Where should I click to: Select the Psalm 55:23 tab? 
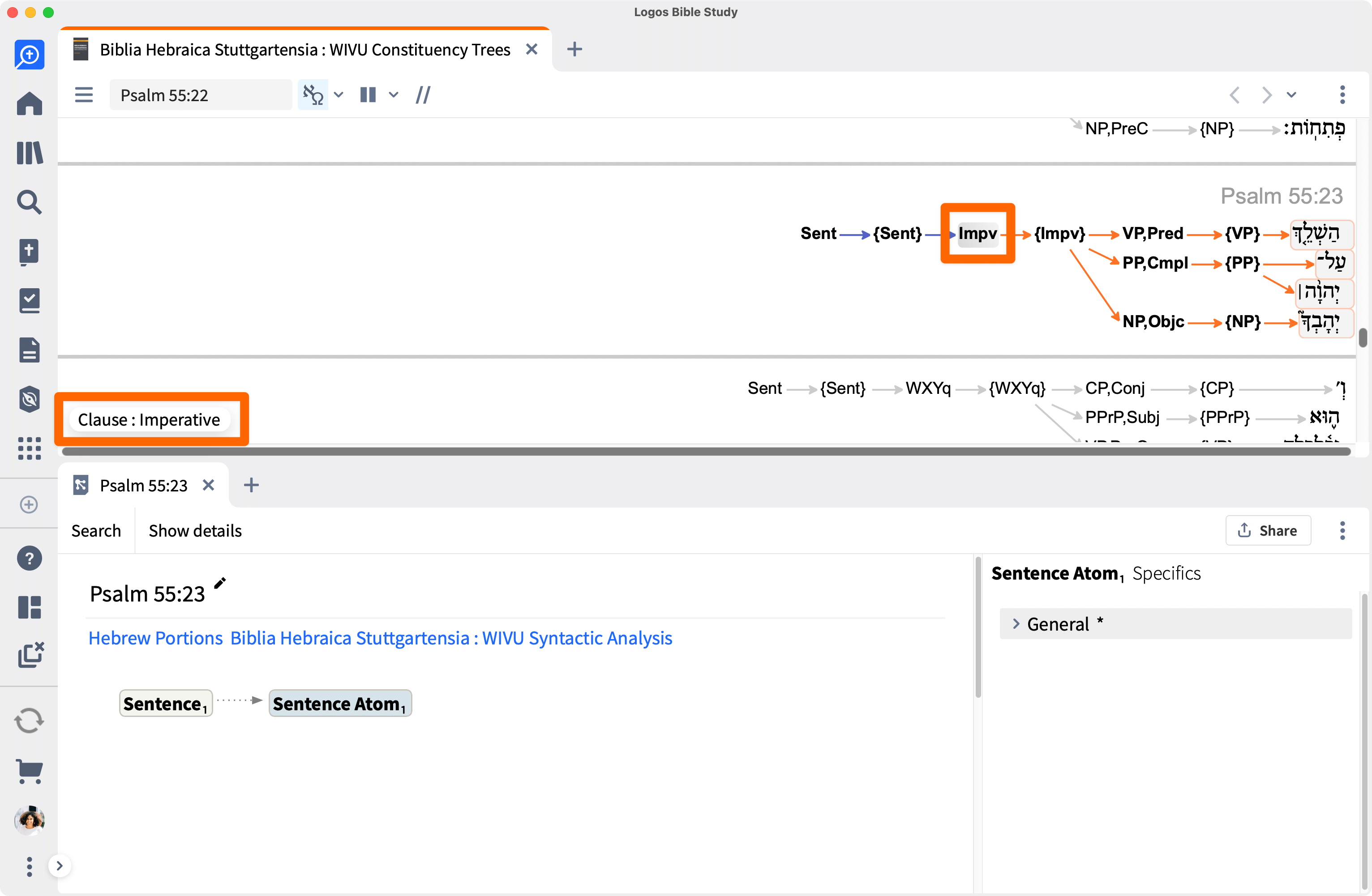[x=144, y=486]
